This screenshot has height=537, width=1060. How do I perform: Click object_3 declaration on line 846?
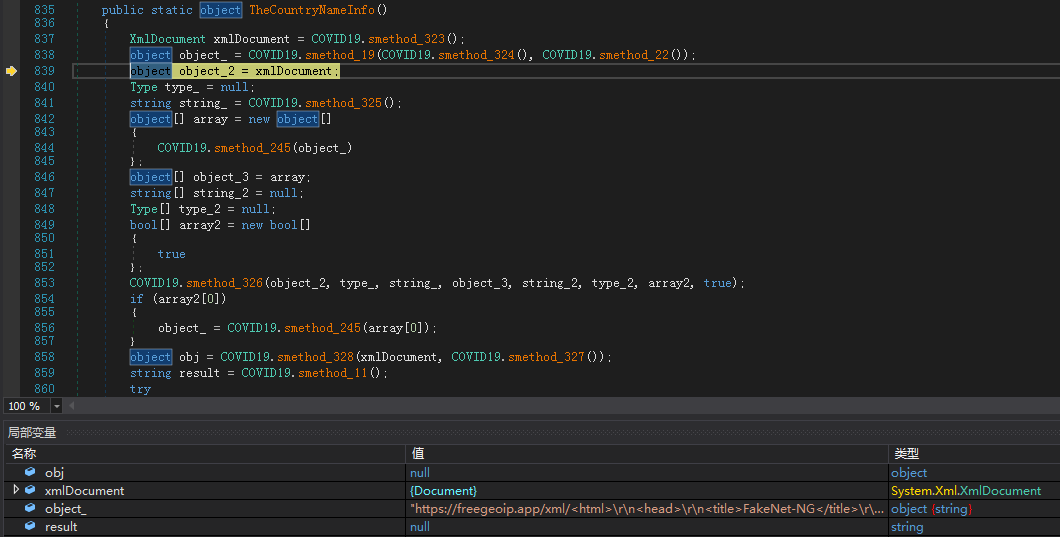(221, 177)
